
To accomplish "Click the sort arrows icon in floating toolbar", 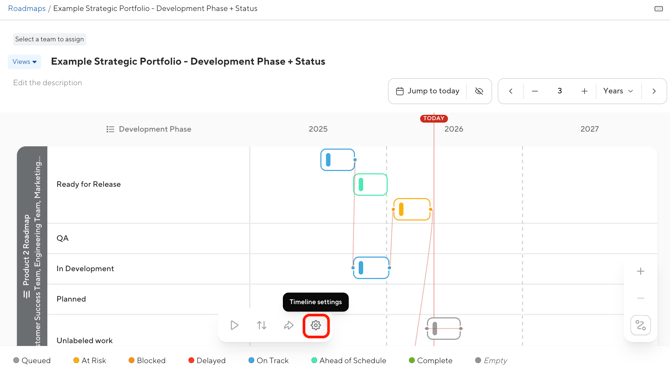I will coord(262,326).
